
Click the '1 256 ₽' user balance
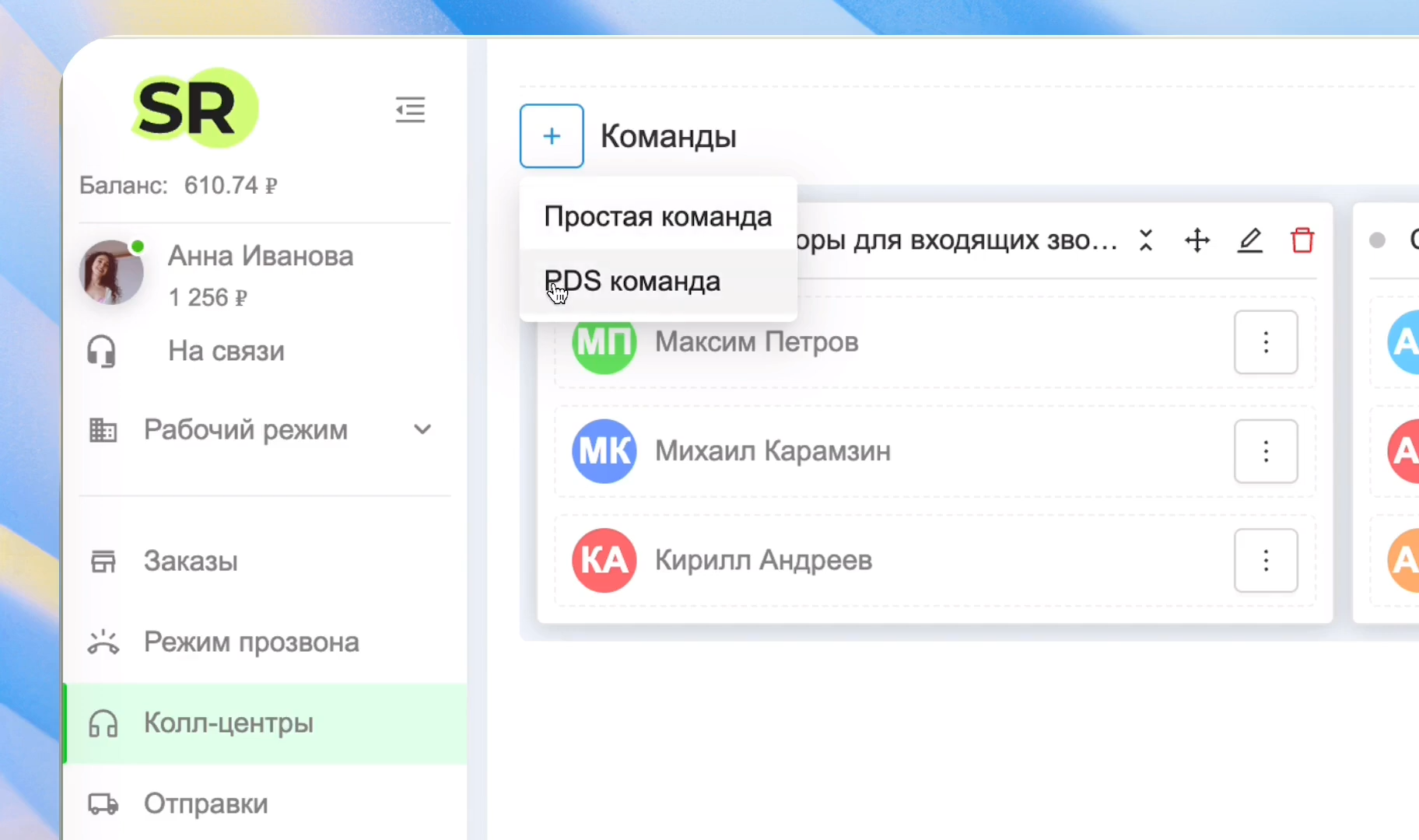tap(208, 297)
